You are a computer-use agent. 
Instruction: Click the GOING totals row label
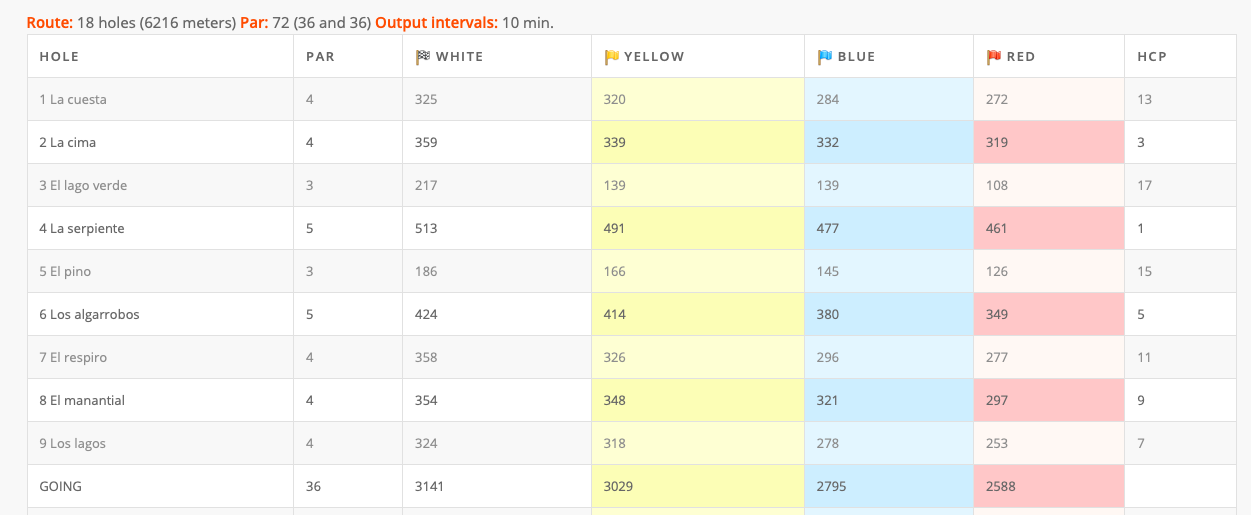pos(60,486)
